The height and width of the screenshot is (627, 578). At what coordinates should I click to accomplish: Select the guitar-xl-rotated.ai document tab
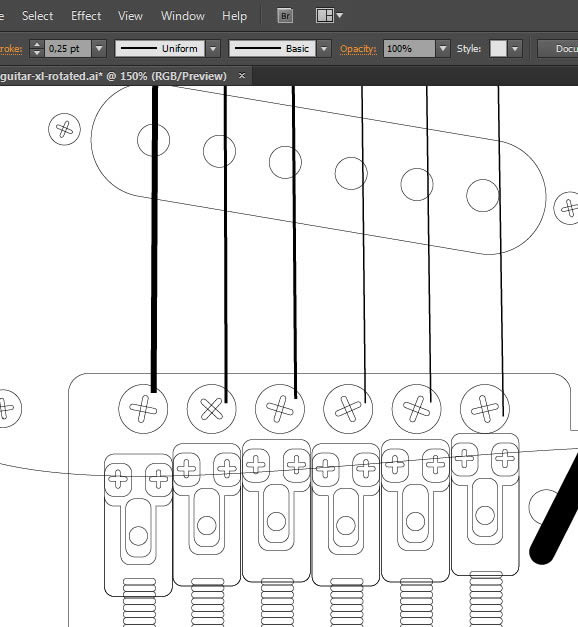pyautogui.click(x=114, y=76)
